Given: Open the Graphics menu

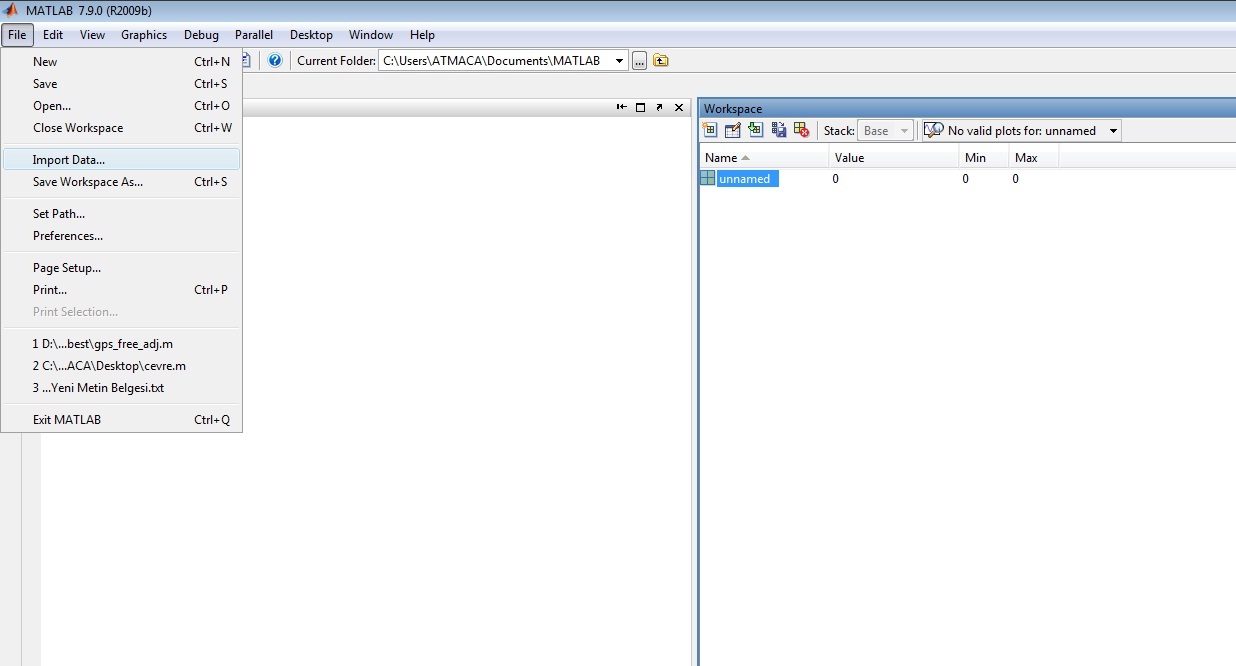Looking at the screenshot, I should [144, 35].
